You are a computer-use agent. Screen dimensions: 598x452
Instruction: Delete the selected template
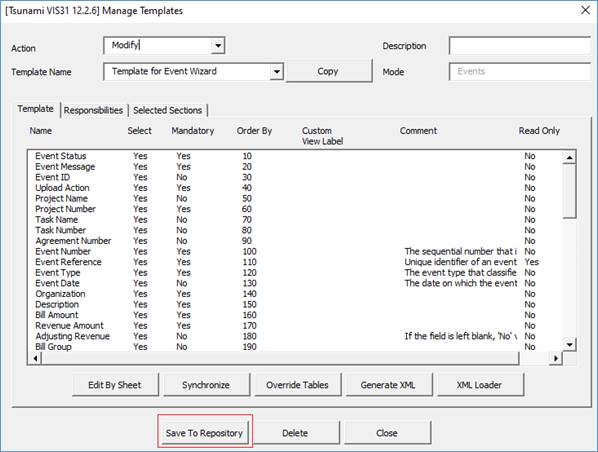(x=296, y=433)
